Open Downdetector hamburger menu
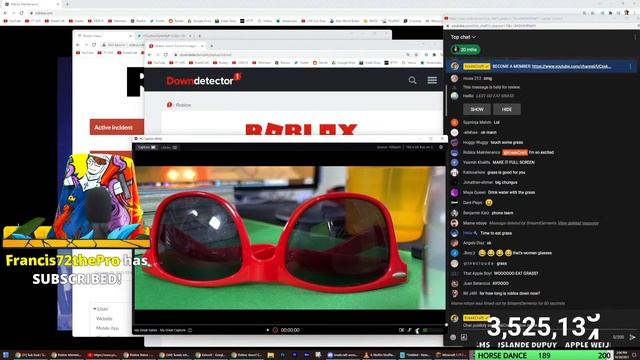This screenshot has height=360, width=640. pyautogui.click(x=432, y=80)
